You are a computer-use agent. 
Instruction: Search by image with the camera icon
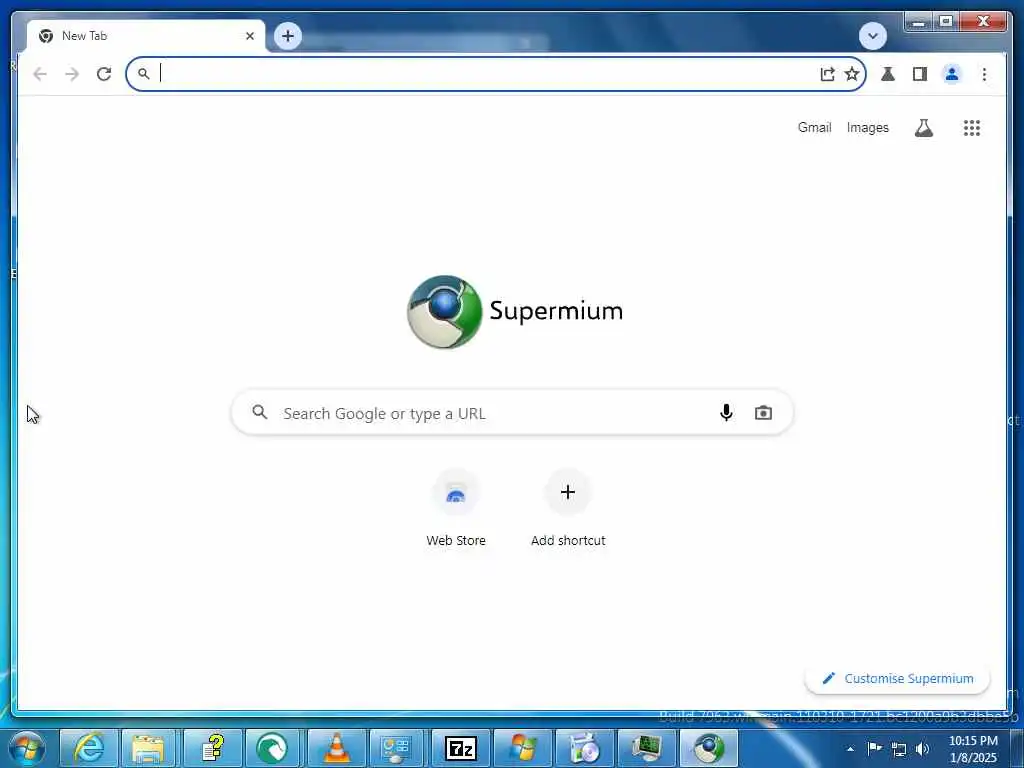point(763,413)
